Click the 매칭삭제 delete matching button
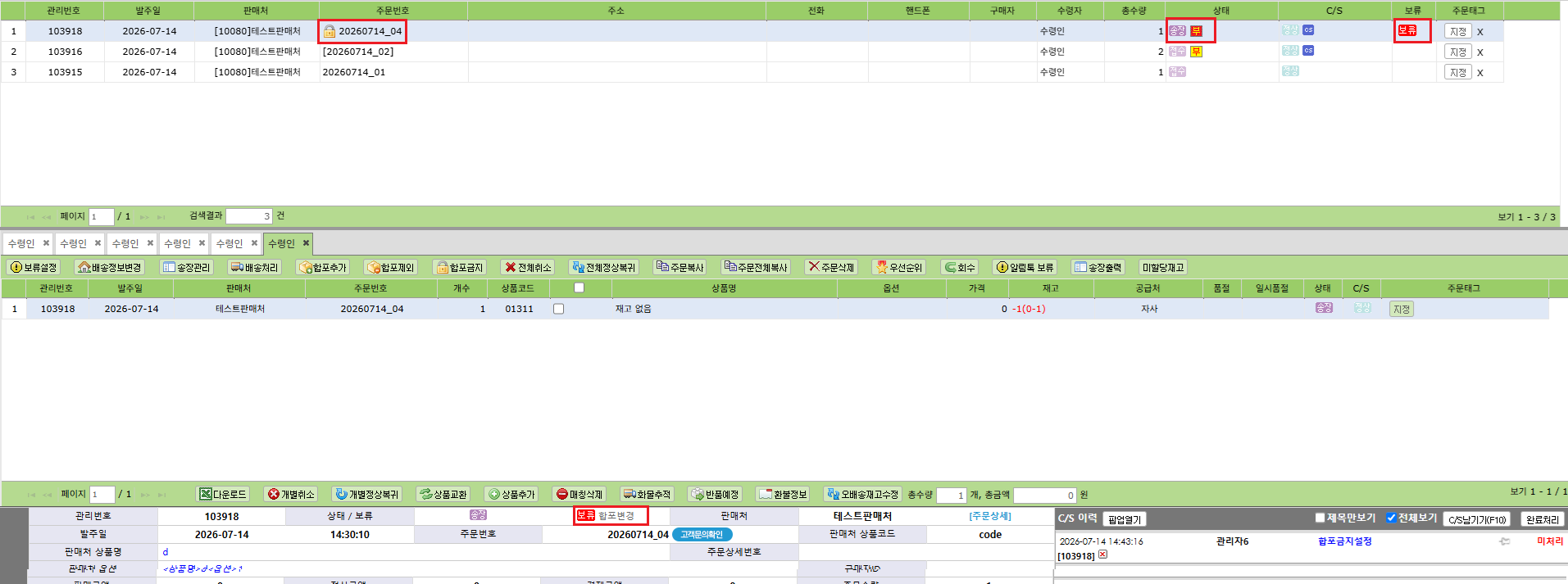This screenshot has height=584, width=1568. [x=579, y=494]
